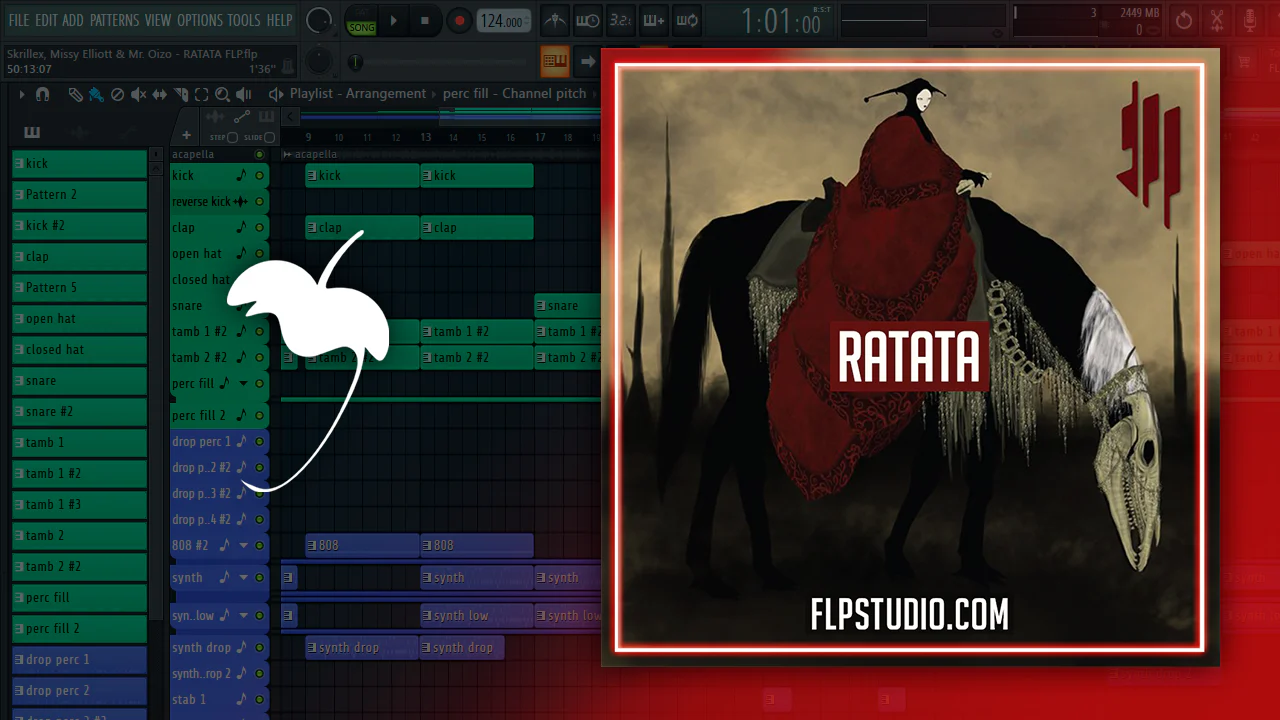Open the PATTERNS menu
Screen dimensions: 1280x720
pyautogui.click(x=114, y=20)
